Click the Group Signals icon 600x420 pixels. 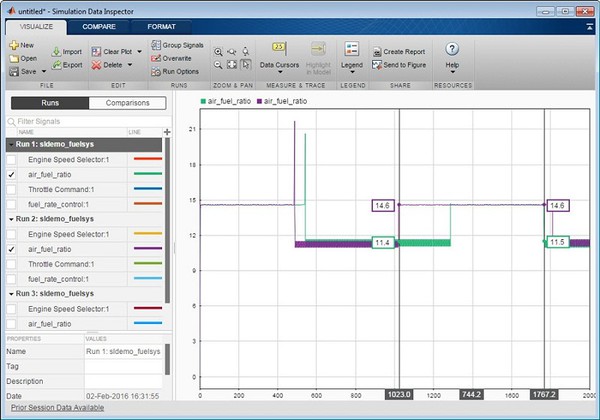(157, 45)
